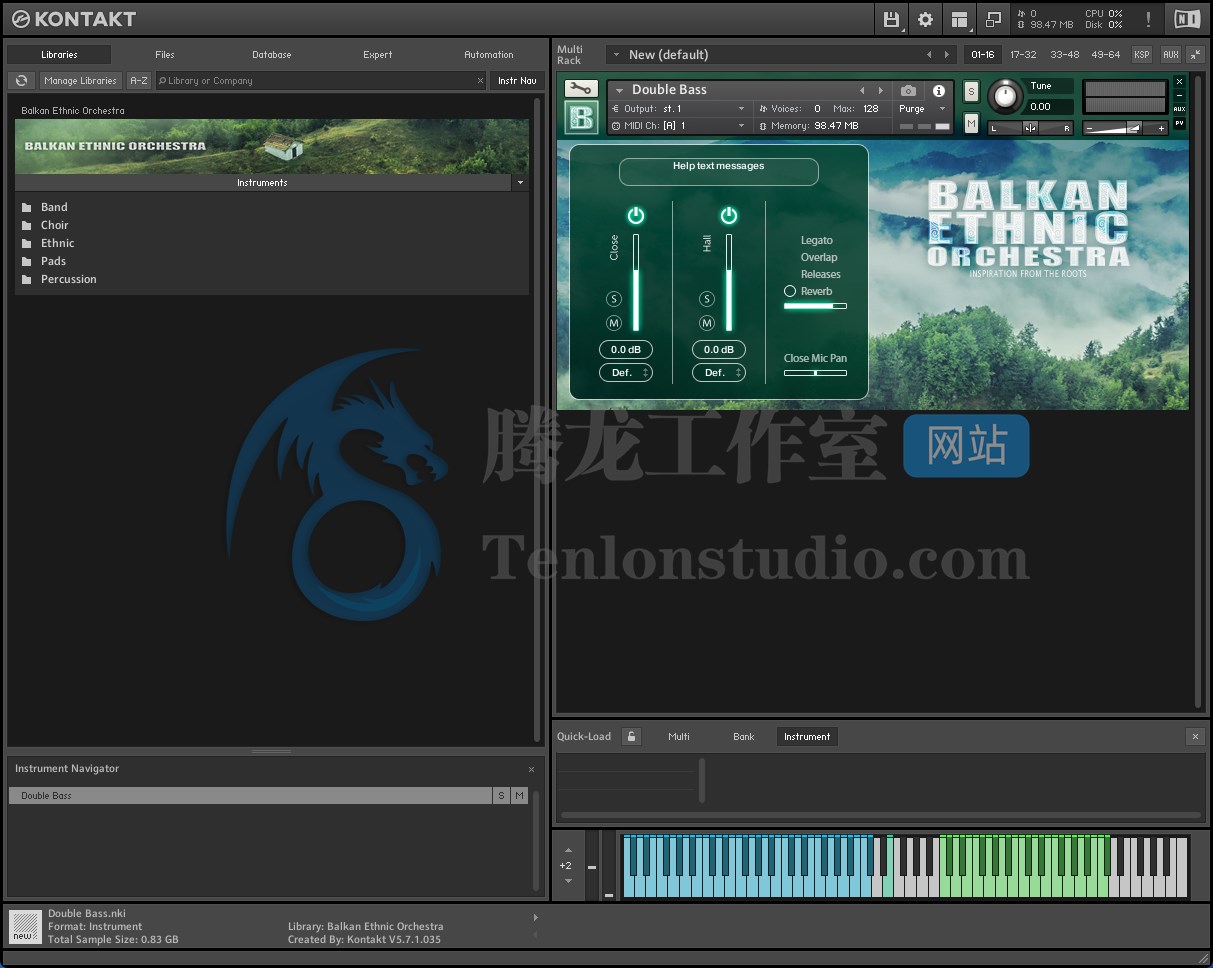This screenshot has width=1213, height=968.
Task: Open the KSP script editor
Action: [1141, 55]
